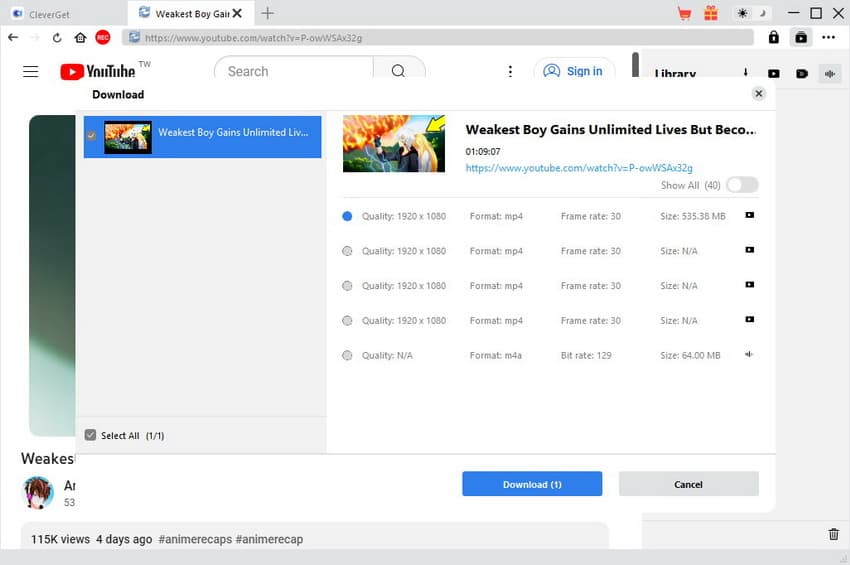Click the shopping cart icon
Screen dimensions: 850x565
684,13
